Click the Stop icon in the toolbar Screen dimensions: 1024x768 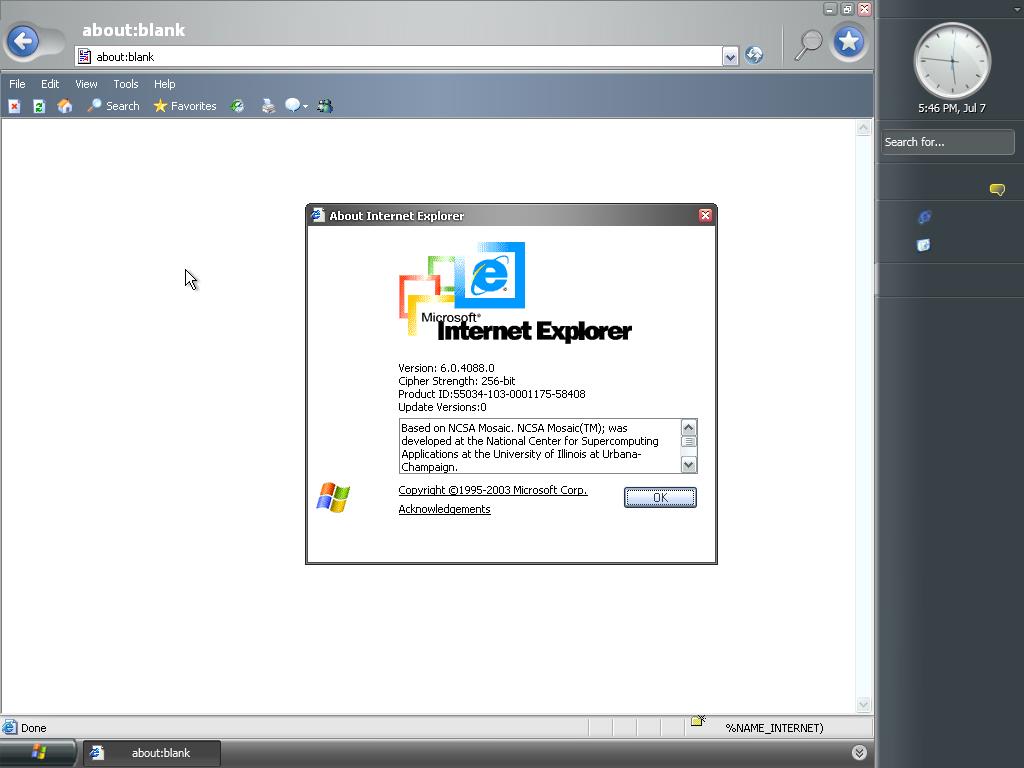click(x=14, y=106)
